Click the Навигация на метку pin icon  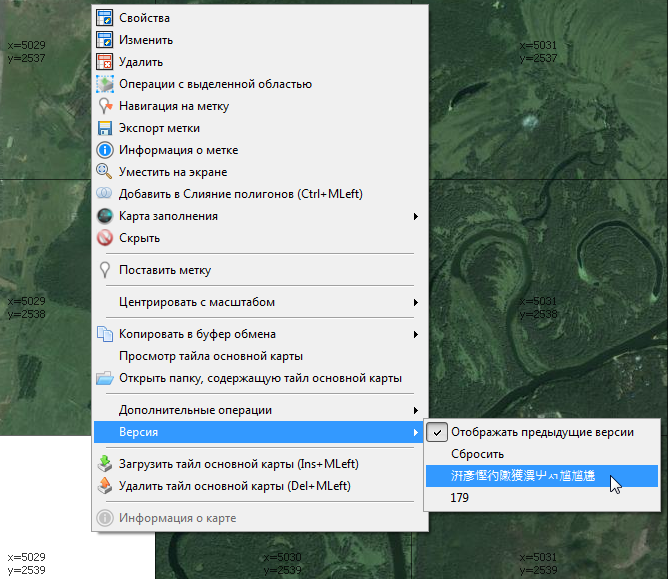click(x=105, y=106)
